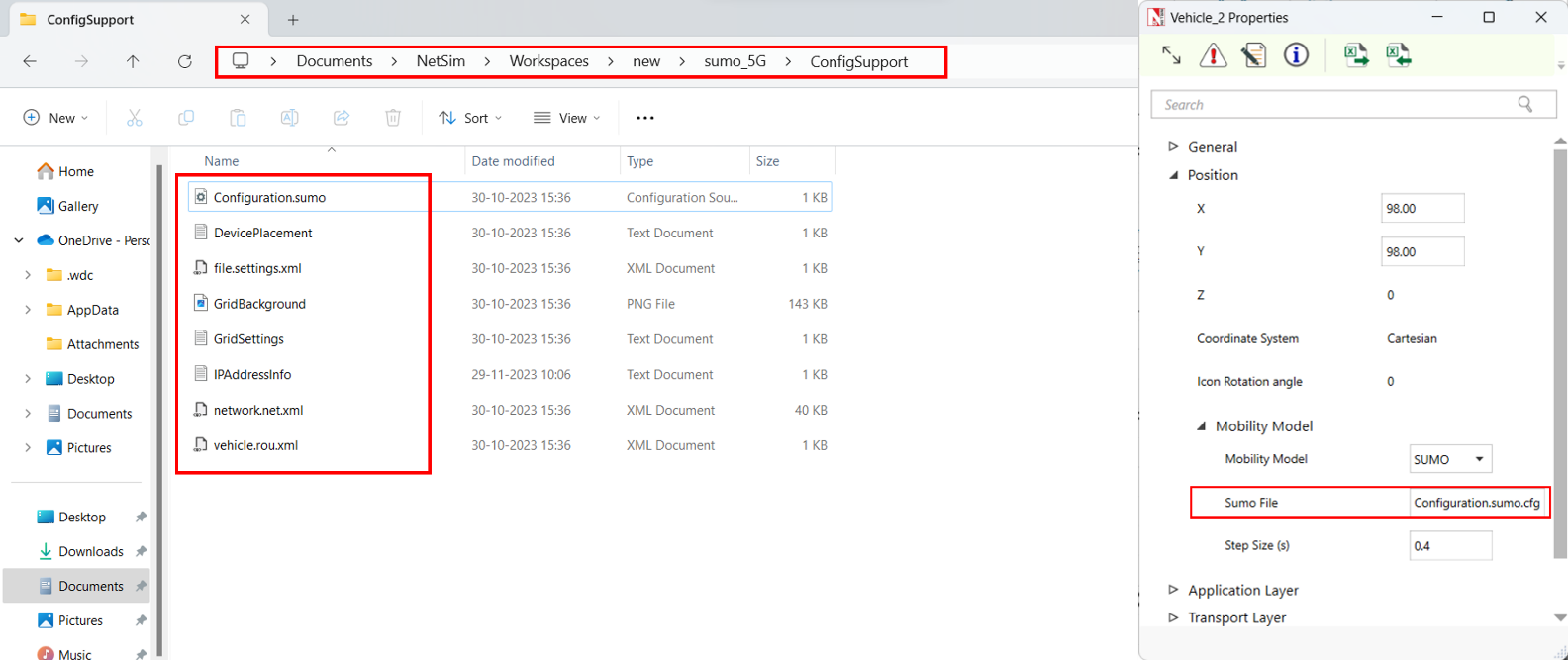Add a new Explorer tab
Viewport: 1568px width, 660px height.
[x=293, y=20]
